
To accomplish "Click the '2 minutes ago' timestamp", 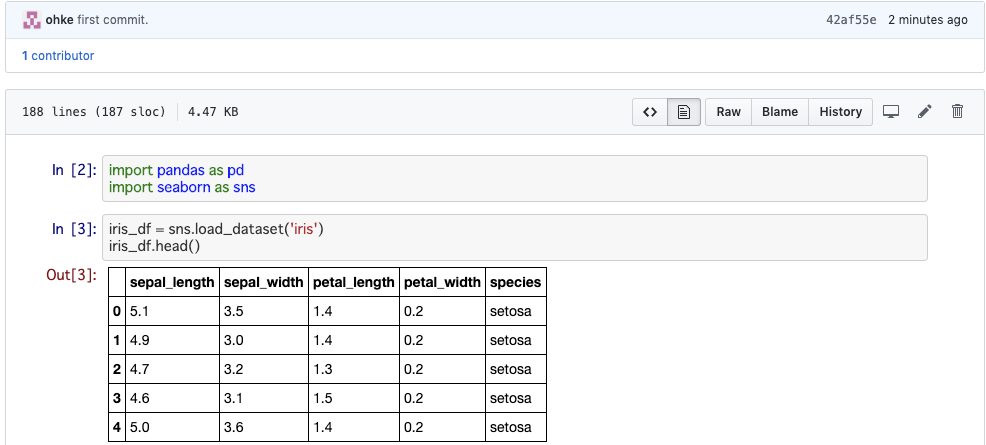I will pos(928,20).
